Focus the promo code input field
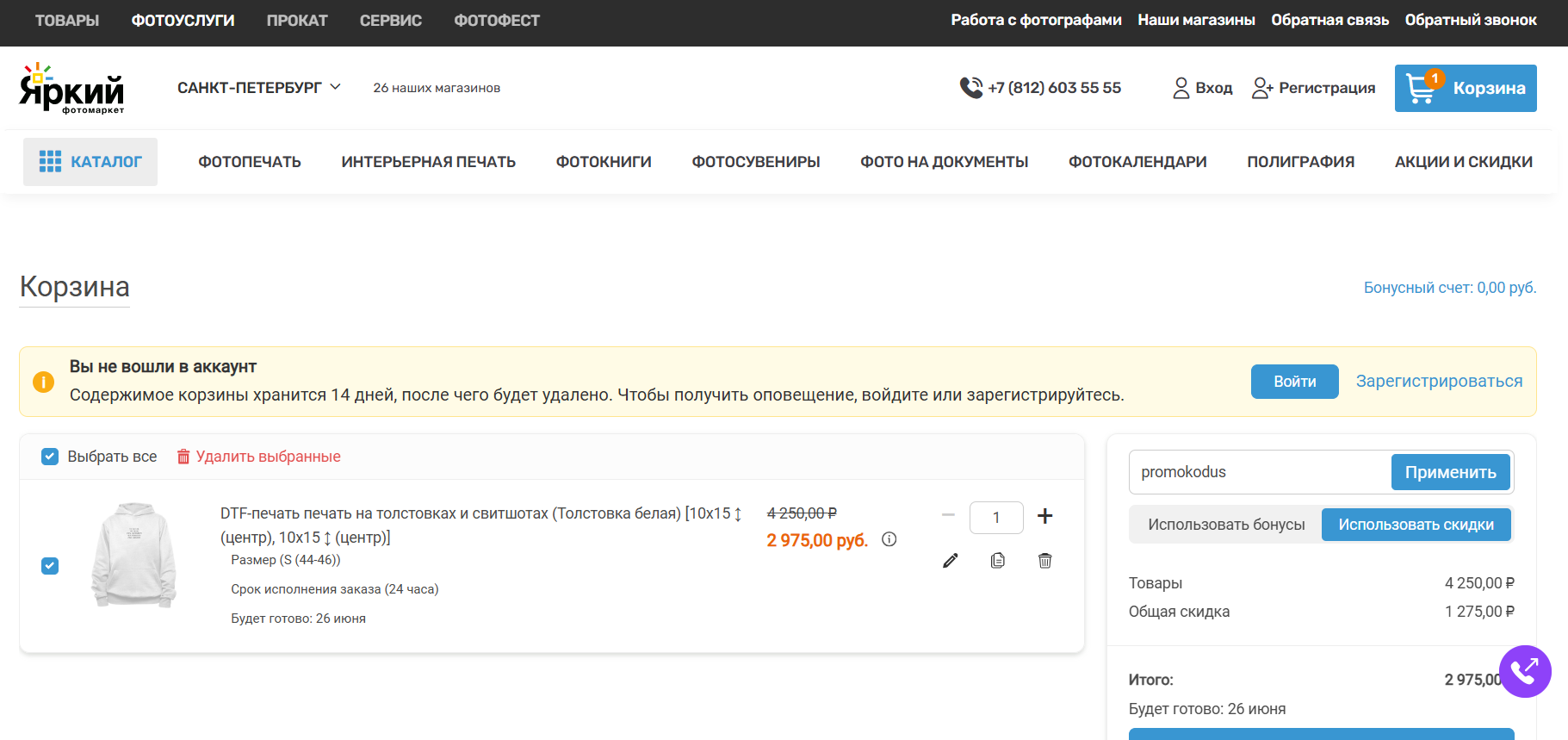 [1261, 472]
